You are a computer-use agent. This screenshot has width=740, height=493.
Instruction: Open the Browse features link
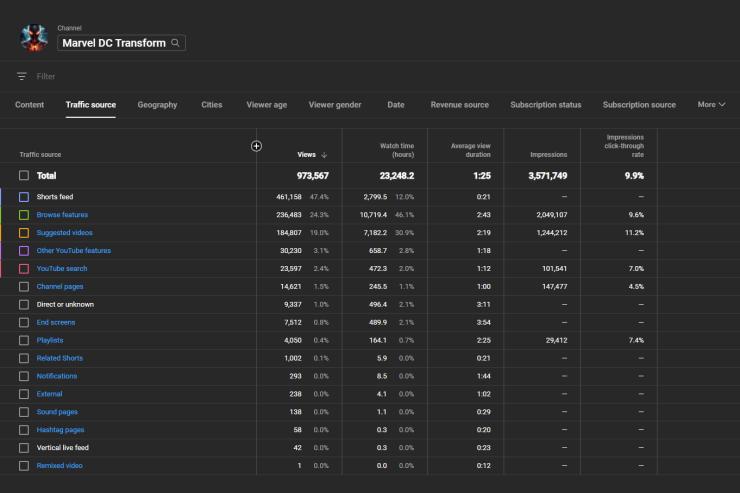point(62,215)
